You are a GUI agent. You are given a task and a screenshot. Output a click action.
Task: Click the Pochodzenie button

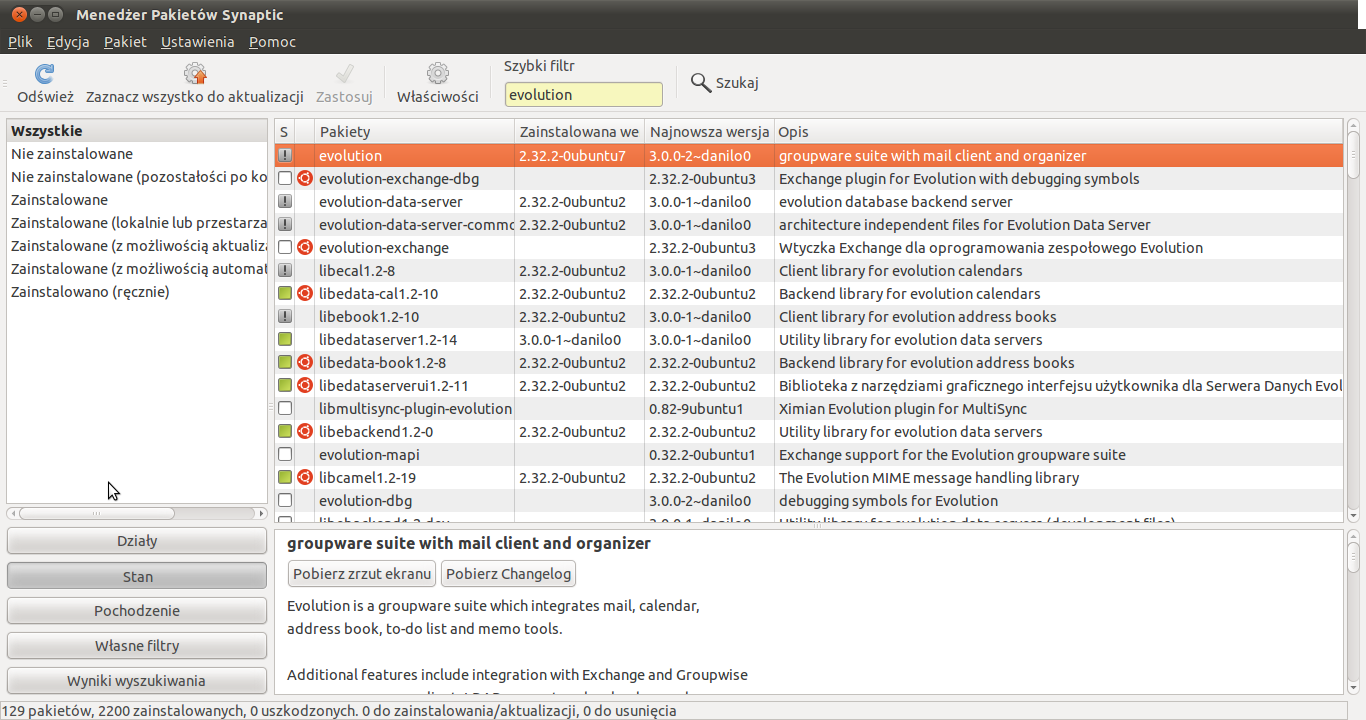pos(137,611)
